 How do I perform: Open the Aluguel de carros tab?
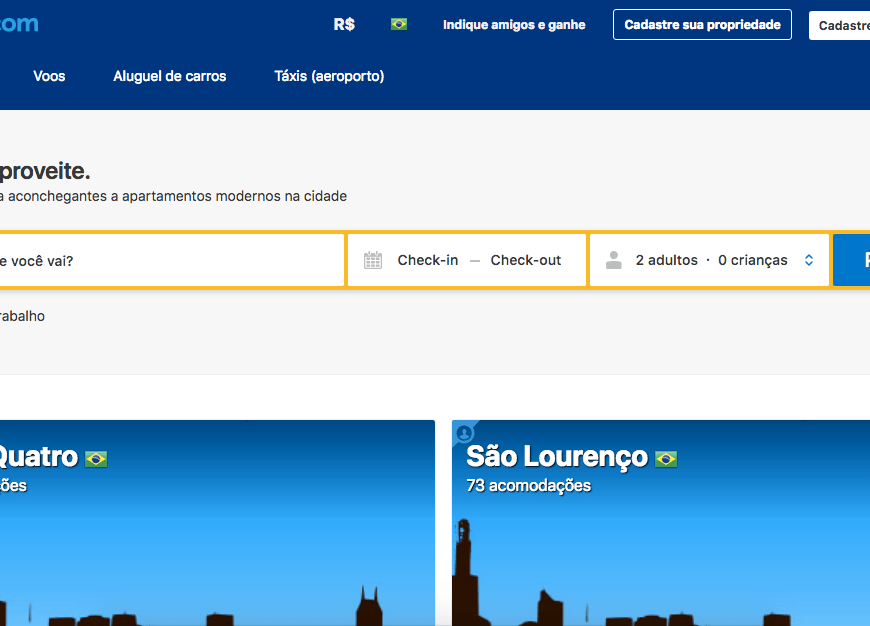[169, 75]
